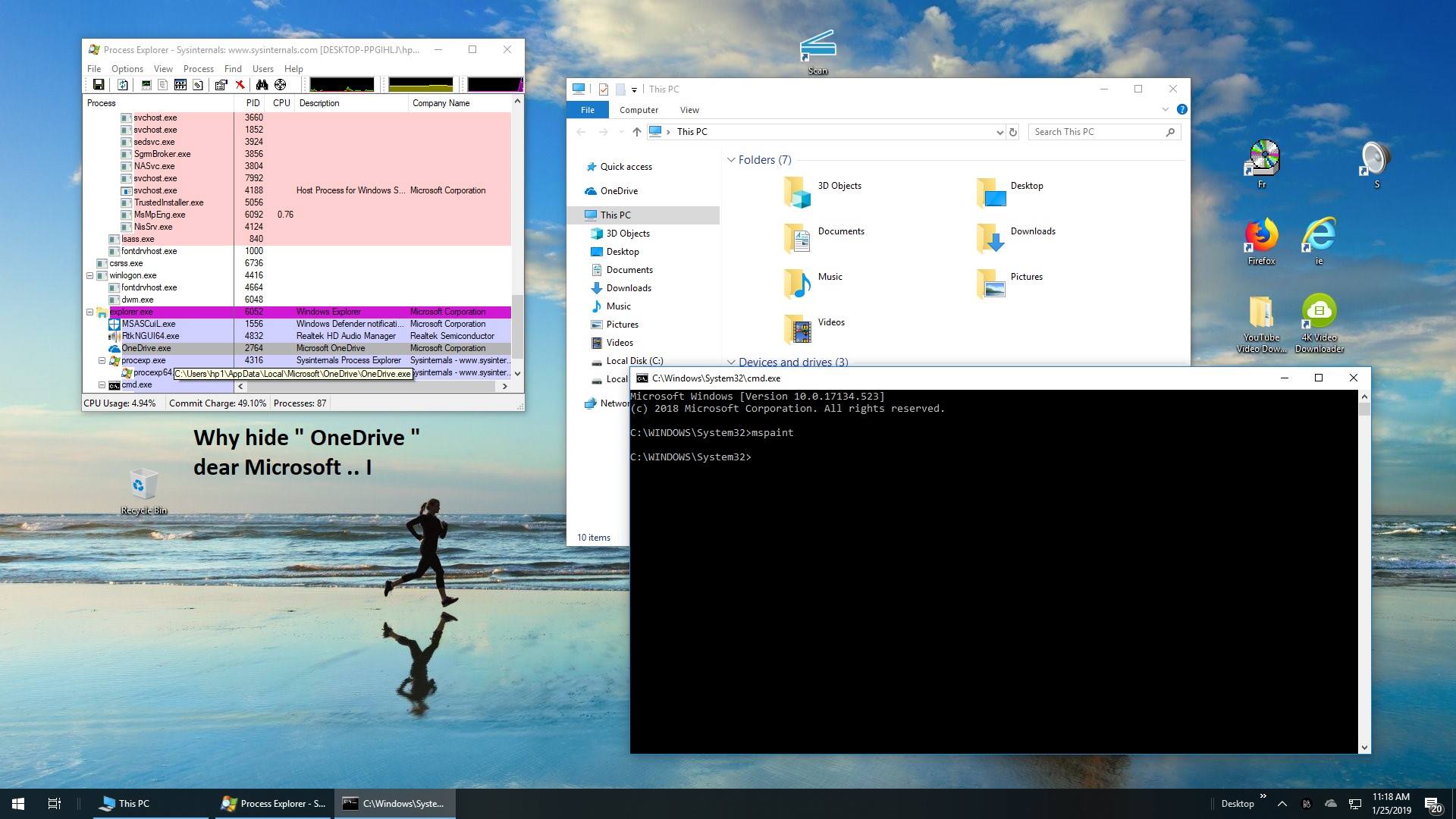Select the Pictures folder in Folders group
The image size is (1456, 819).
(x=1009, y=283)
